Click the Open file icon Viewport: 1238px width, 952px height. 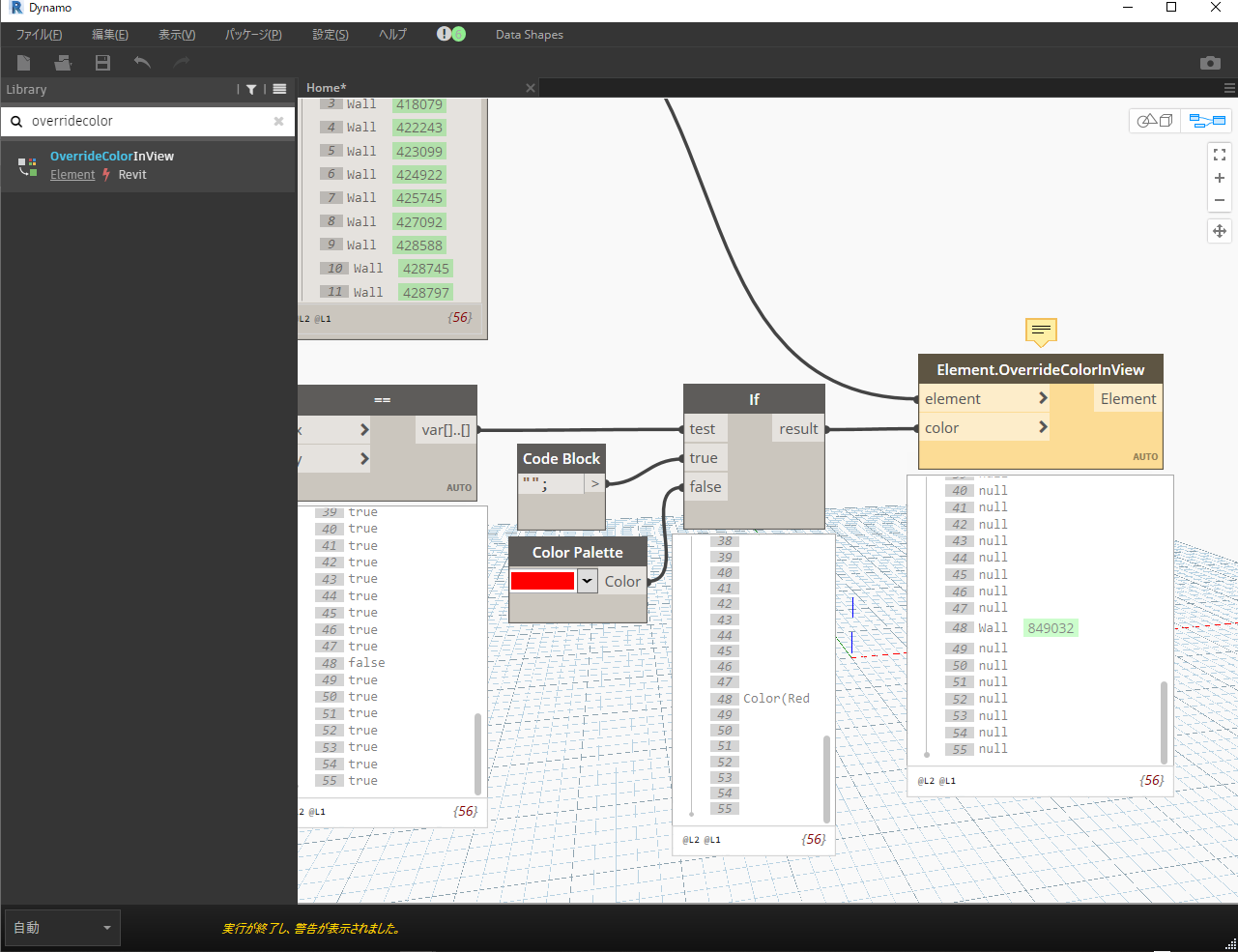coord(63,63)
